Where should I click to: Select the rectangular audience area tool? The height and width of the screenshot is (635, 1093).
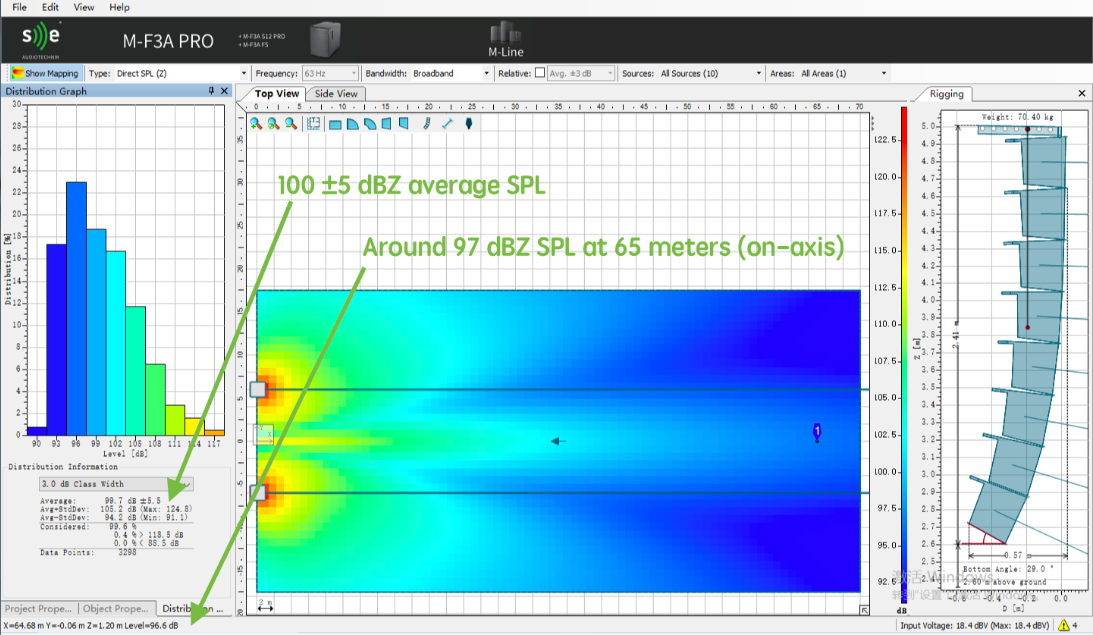pyautogui.click(x=336, y=124)
